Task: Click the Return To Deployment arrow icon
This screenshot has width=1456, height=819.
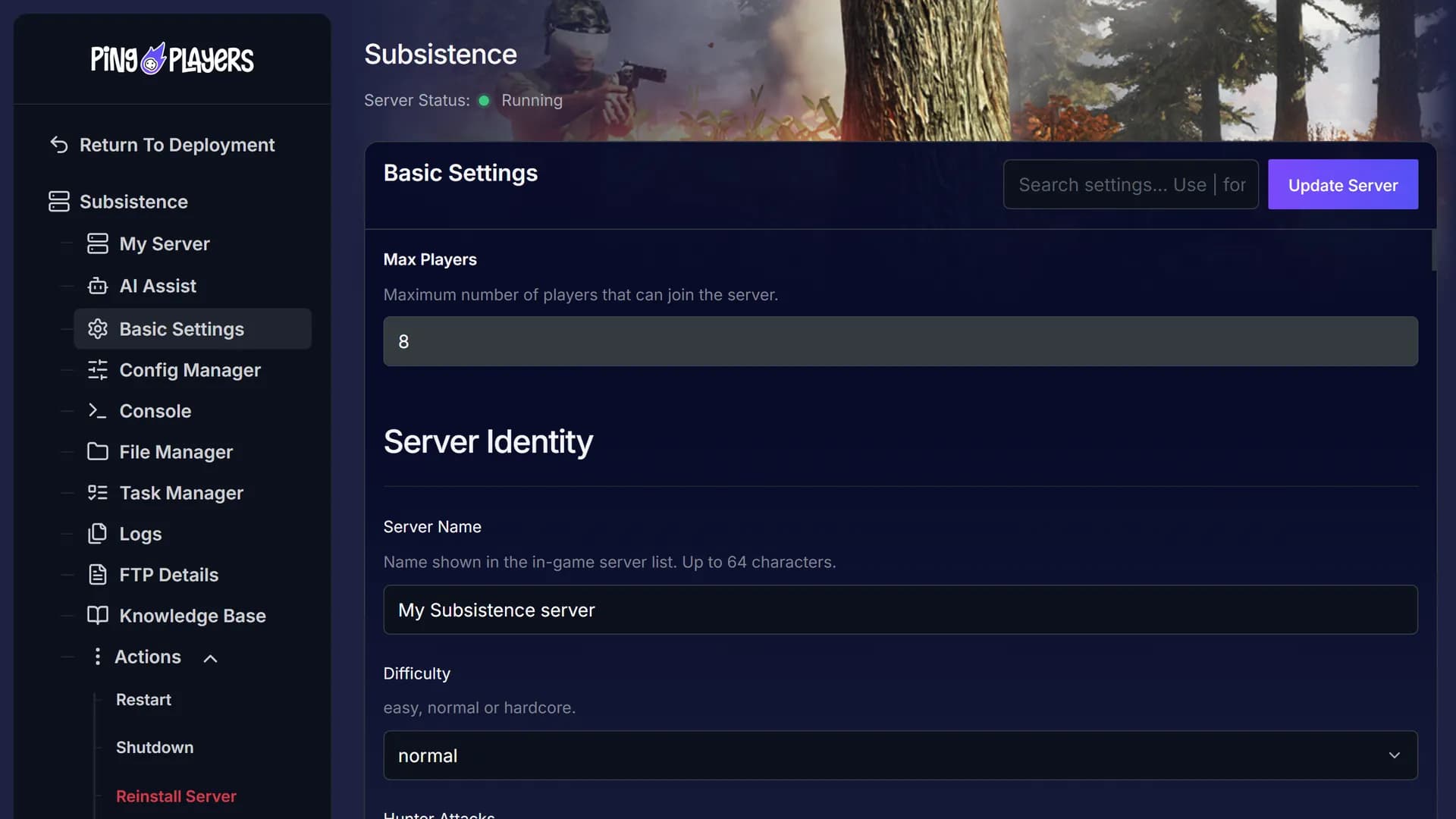Action: [59, 144]
